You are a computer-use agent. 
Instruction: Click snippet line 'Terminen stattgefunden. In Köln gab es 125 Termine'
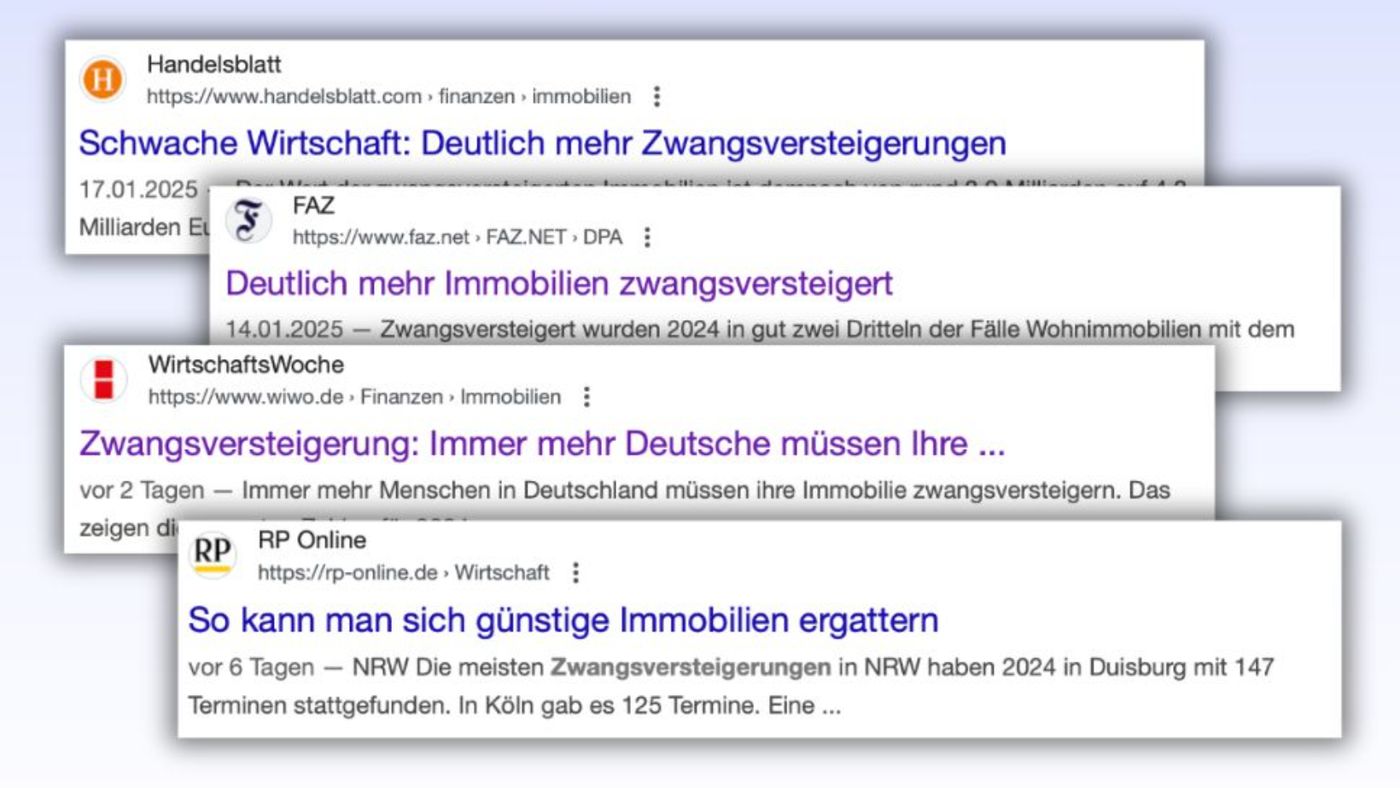click(x=474, y=706)
